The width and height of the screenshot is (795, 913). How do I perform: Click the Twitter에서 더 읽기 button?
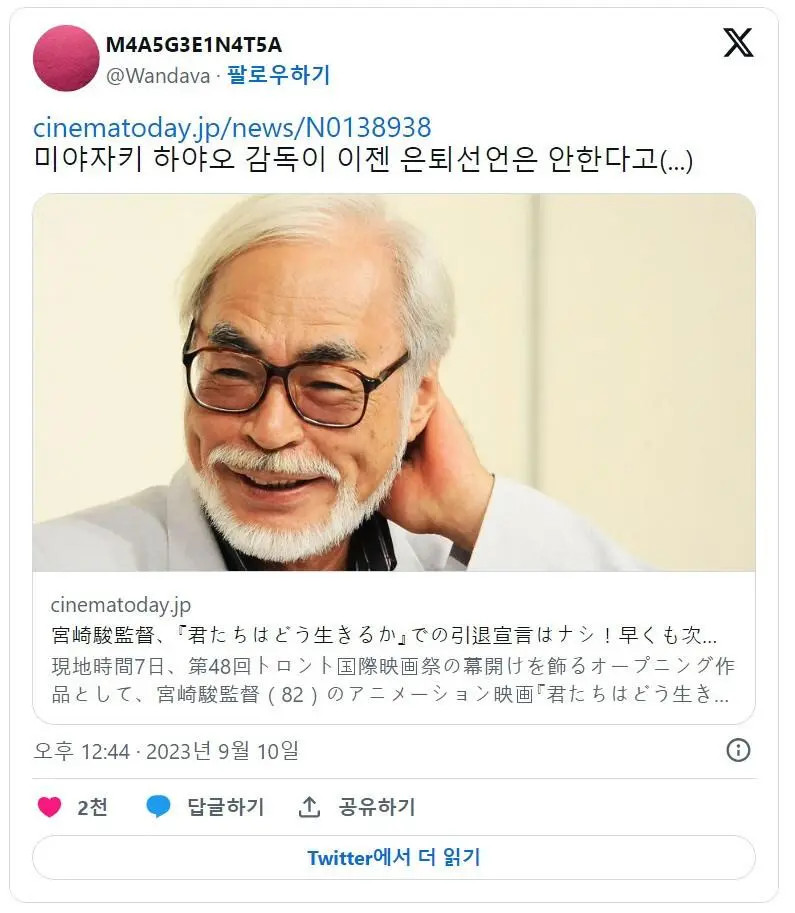(x=394, y=857)
